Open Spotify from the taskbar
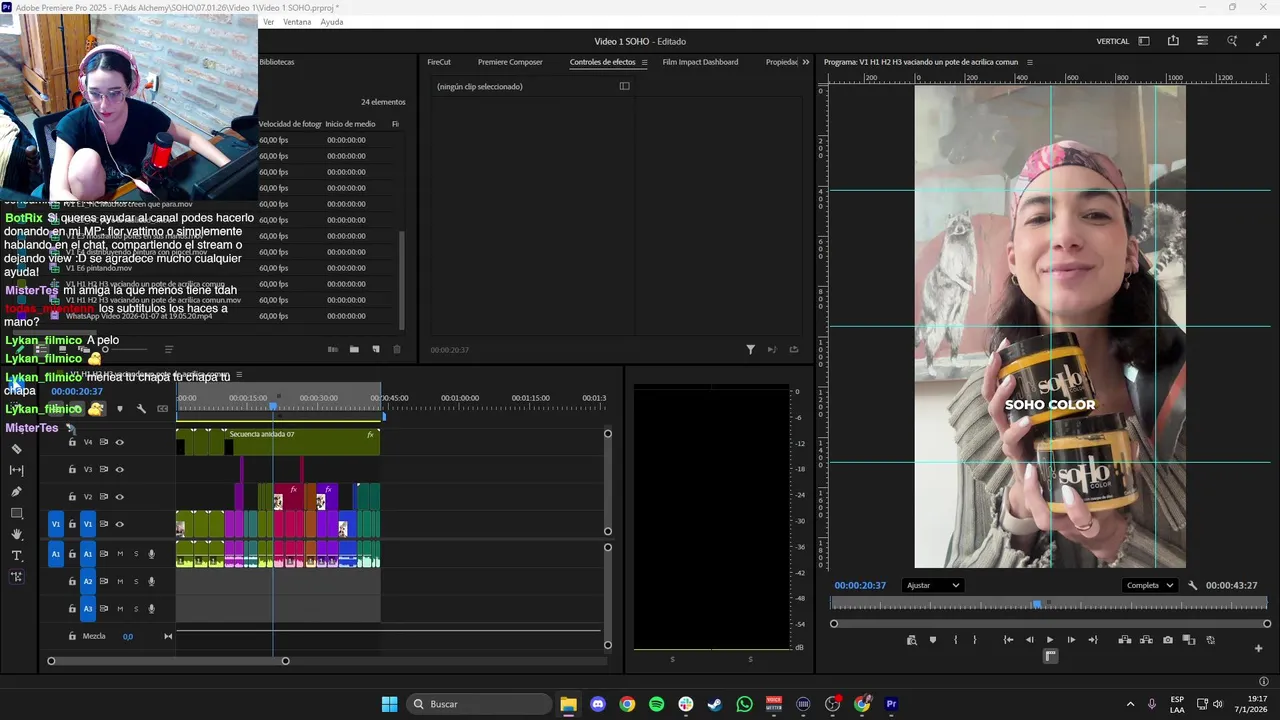 point(656,704)
